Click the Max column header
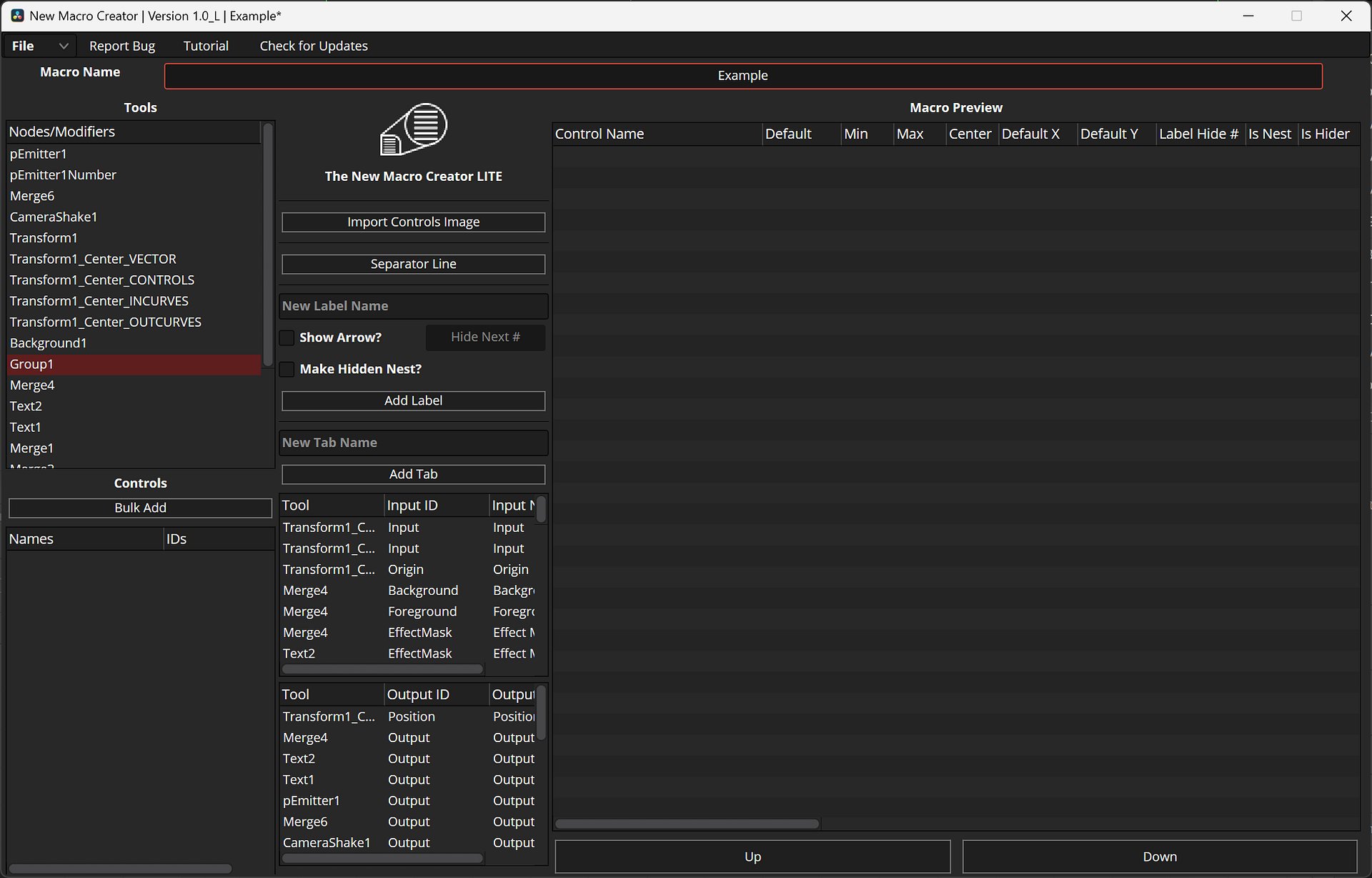Image resolution: width=1372 pixels, height=878 pixels. [x=920, y=134]
